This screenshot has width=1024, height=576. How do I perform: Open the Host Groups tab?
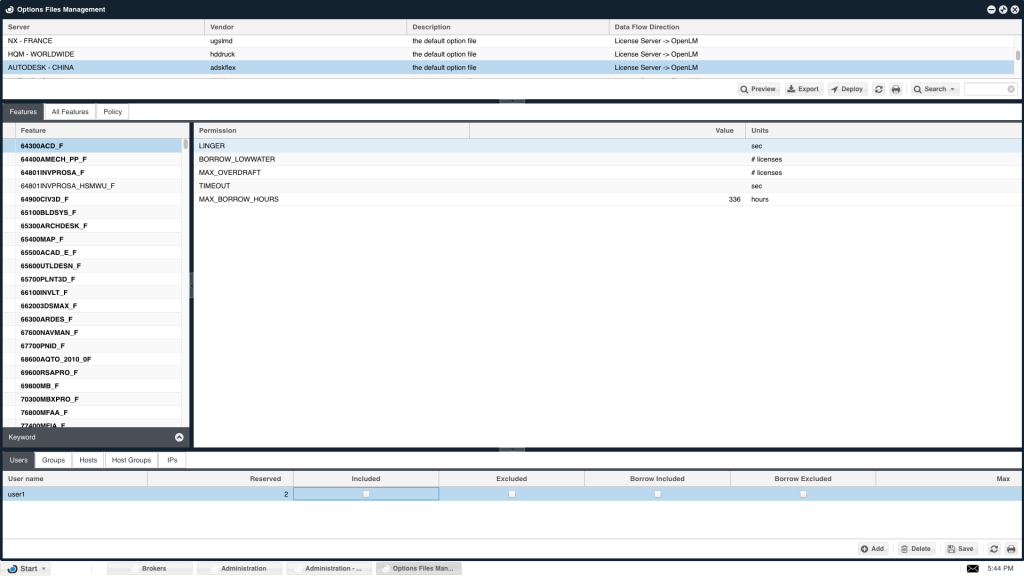click(x=131, y=460)
